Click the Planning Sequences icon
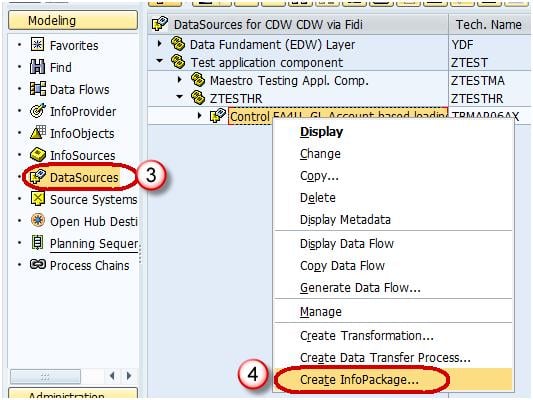 pos(37,243)
